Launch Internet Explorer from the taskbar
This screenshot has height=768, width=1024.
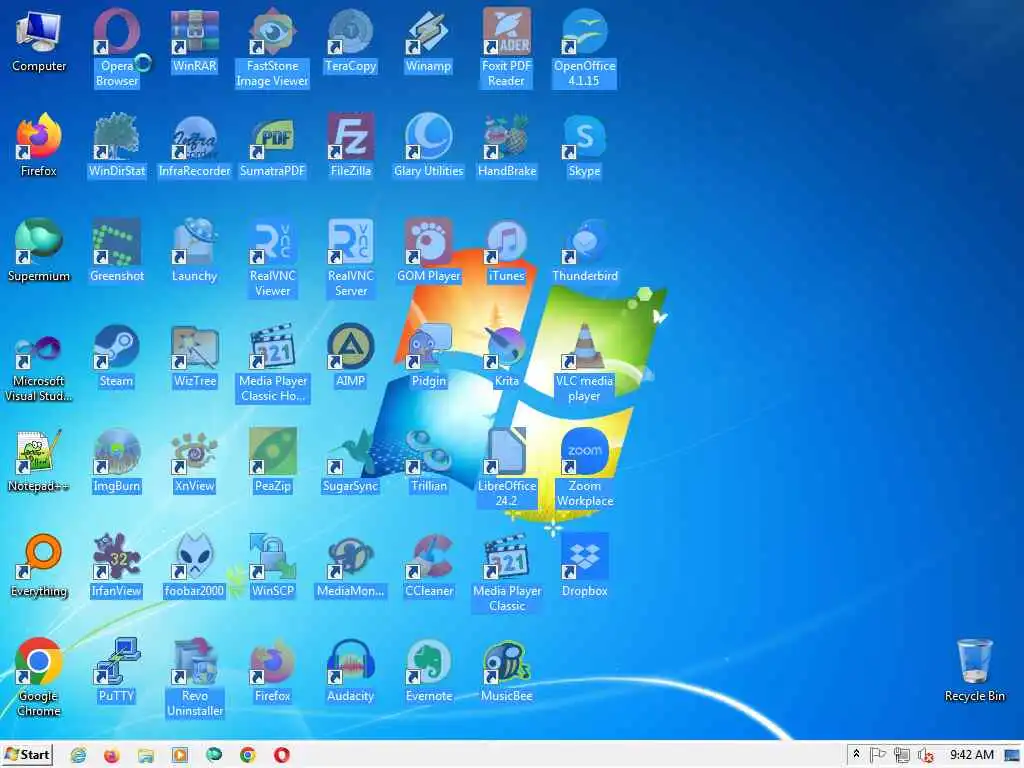[78, 755]
